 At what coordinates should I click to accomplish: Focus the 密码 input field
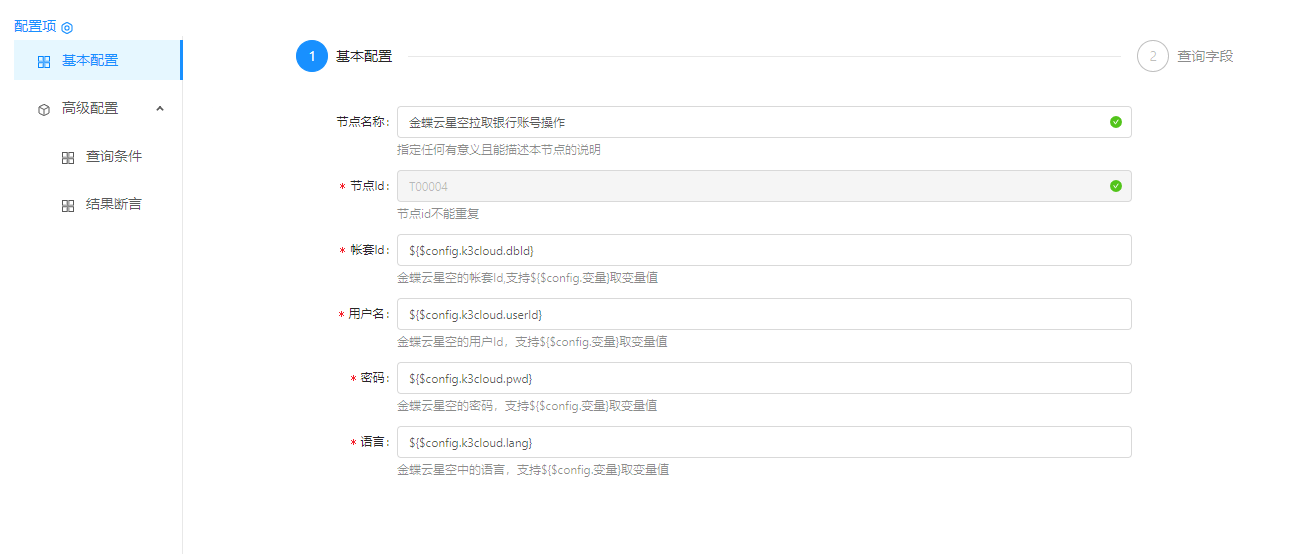click(764, 378)
